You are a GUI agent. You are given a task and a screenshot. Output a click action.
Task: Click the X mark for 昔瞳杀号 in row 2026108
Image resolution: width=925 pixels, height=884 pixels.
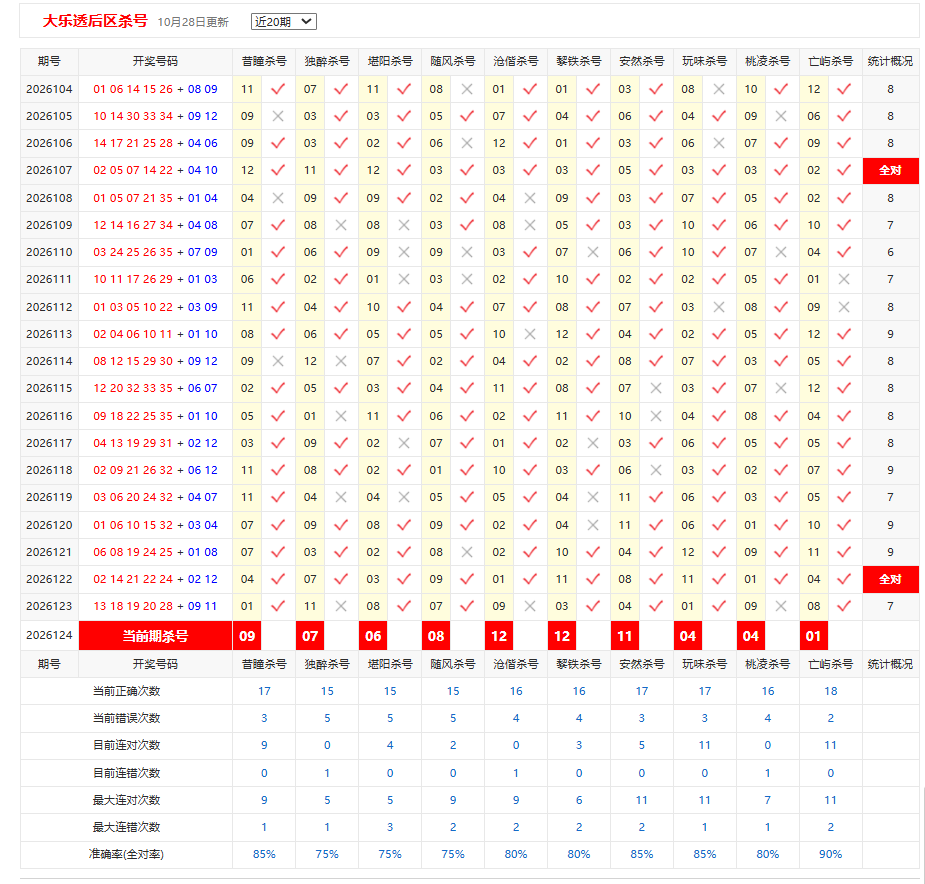[x=278, y=198]
